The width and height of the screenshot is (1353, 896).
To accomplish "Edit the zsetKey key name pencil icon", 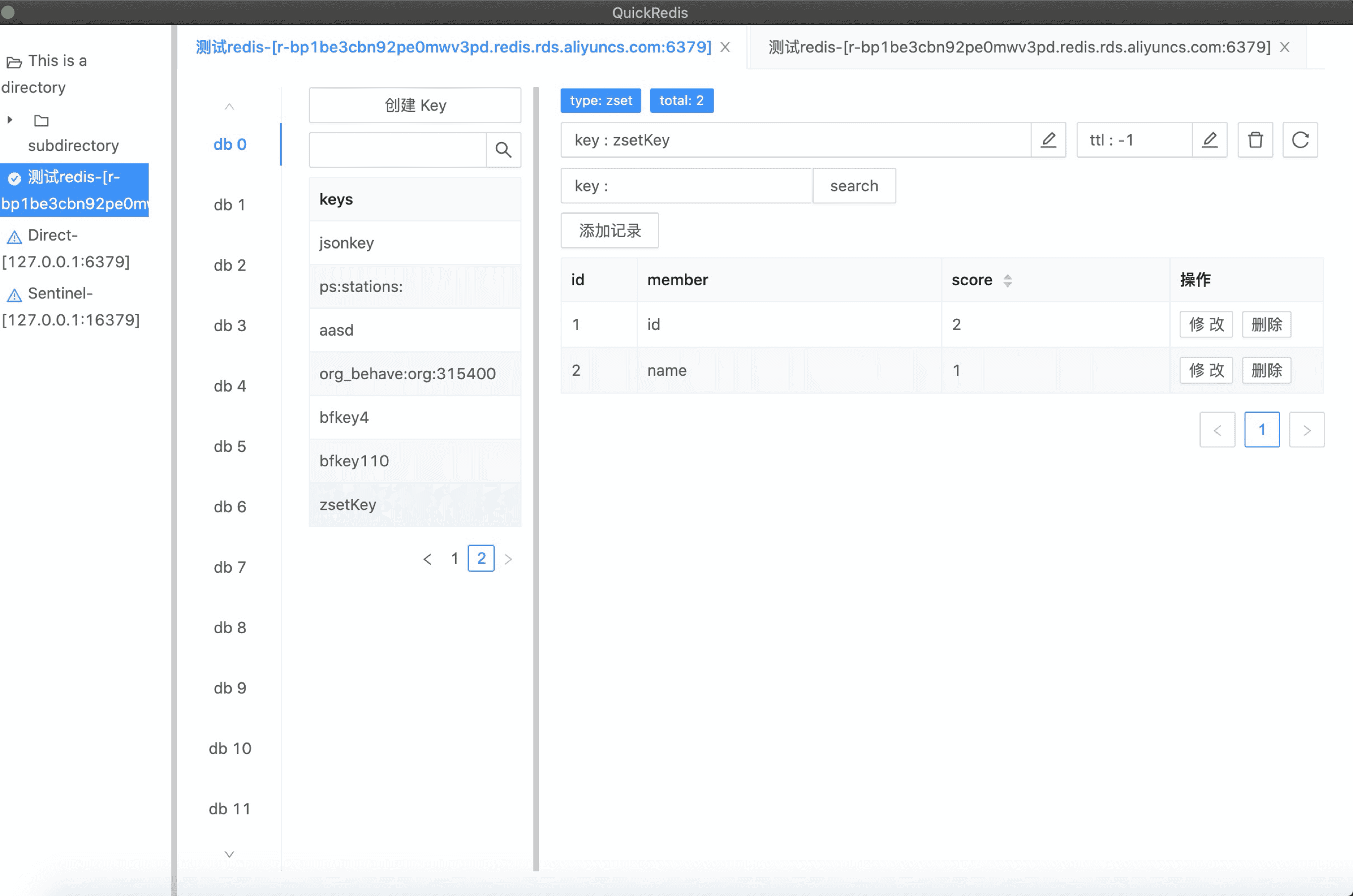I will pyautogui.click(x=1048, y=140).
